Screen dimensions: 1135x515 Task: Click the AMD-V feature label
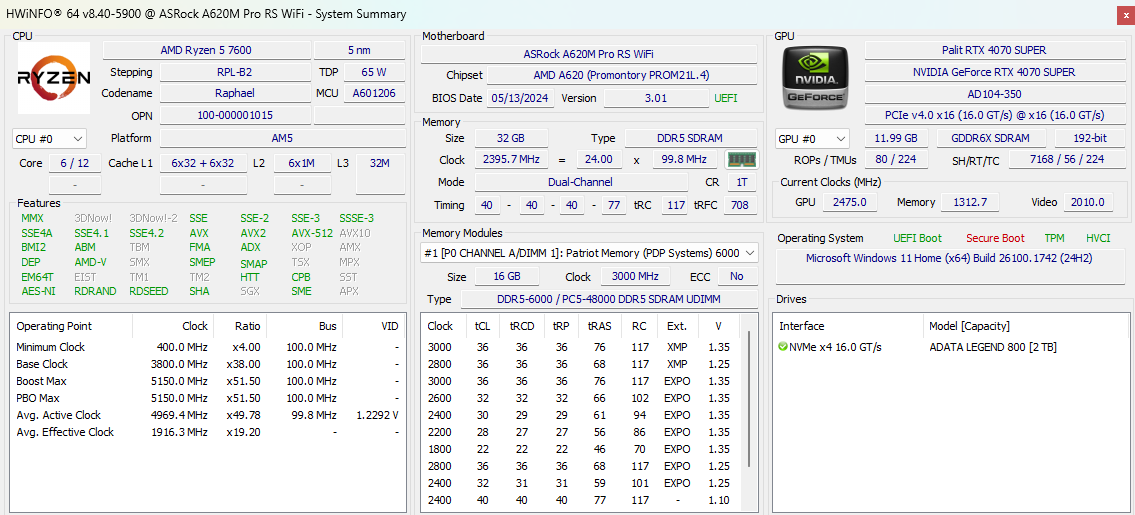point(90,262)
